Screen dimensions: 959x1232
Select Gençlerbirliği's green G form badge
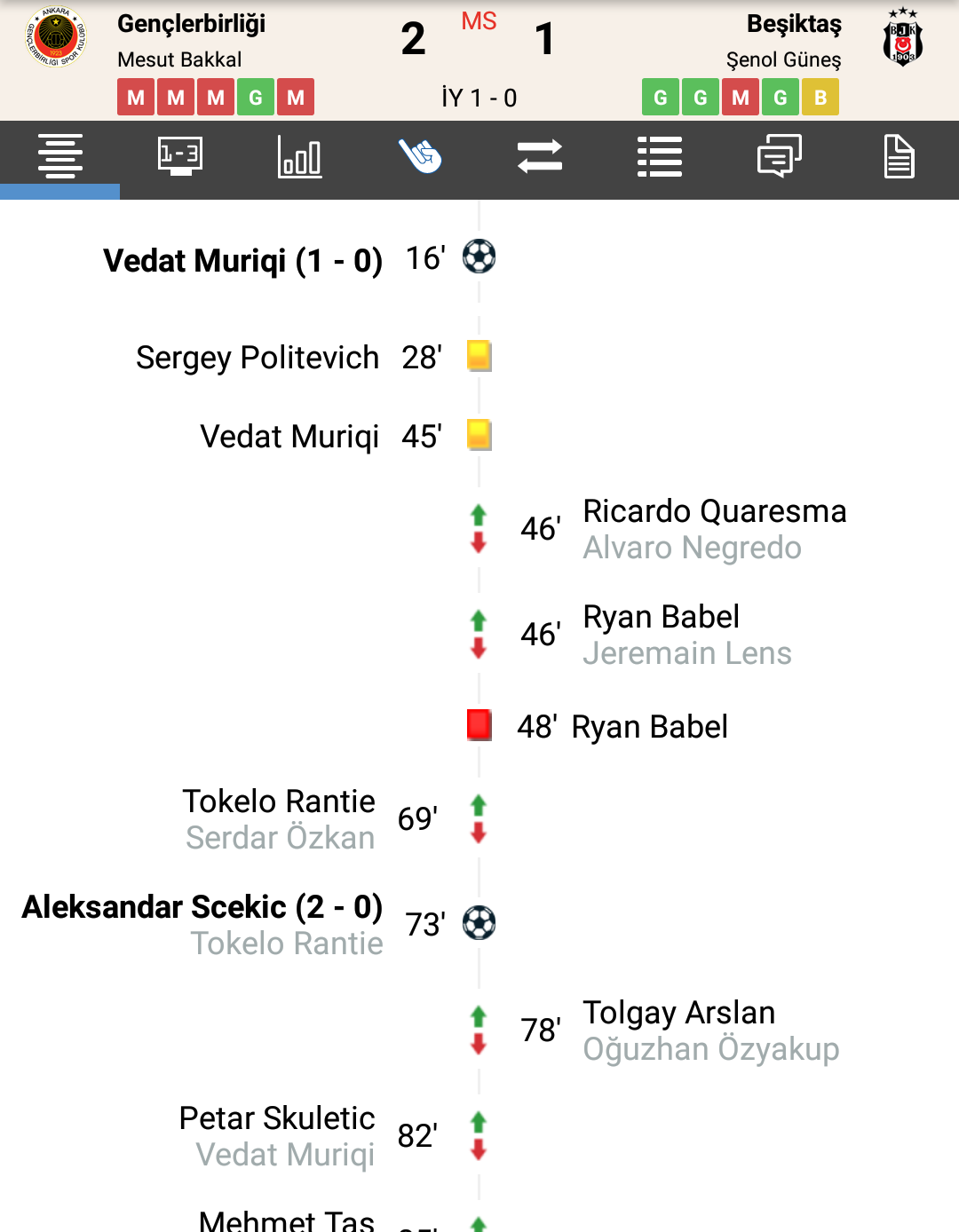[x=256, y=97]
